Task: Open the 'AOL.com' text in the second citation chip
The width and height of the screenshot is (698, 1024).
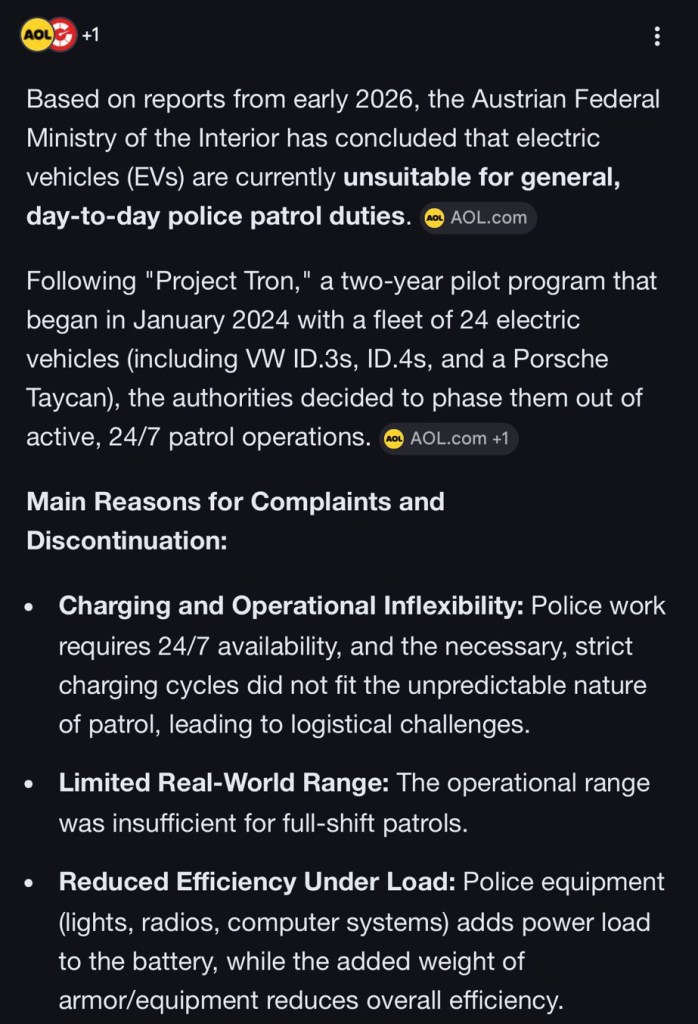Action: point(449,438)
